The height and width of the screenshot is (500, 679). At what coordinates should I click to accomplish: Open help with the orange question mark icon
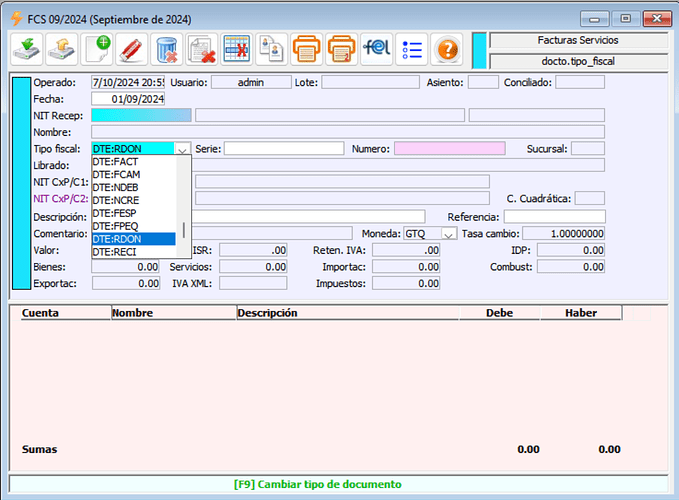tap(447, 48)
